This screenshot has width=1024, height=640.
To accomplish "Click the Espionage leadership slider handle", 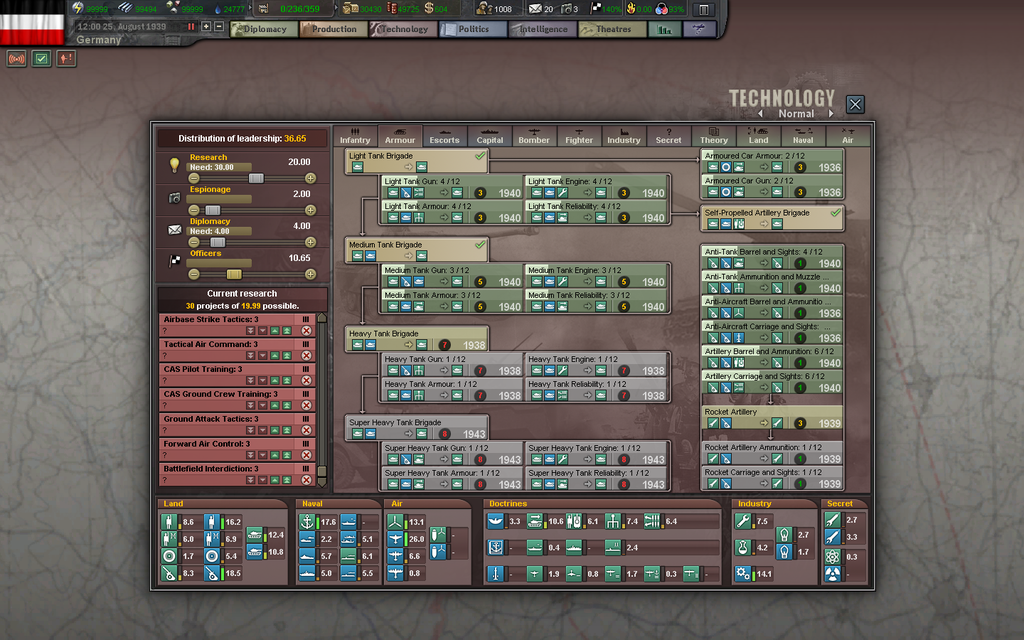I will tap(213, 210).
